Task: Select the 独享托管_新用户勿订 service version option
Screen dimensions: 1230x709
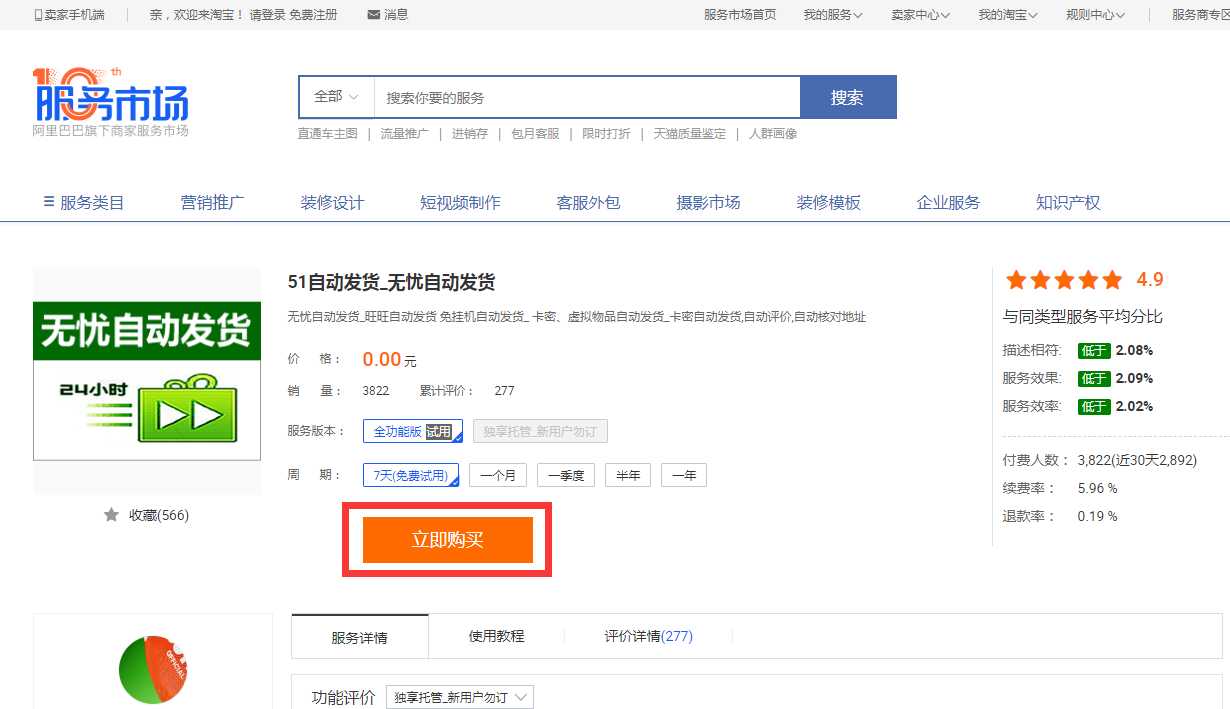Action: (540, 432)
